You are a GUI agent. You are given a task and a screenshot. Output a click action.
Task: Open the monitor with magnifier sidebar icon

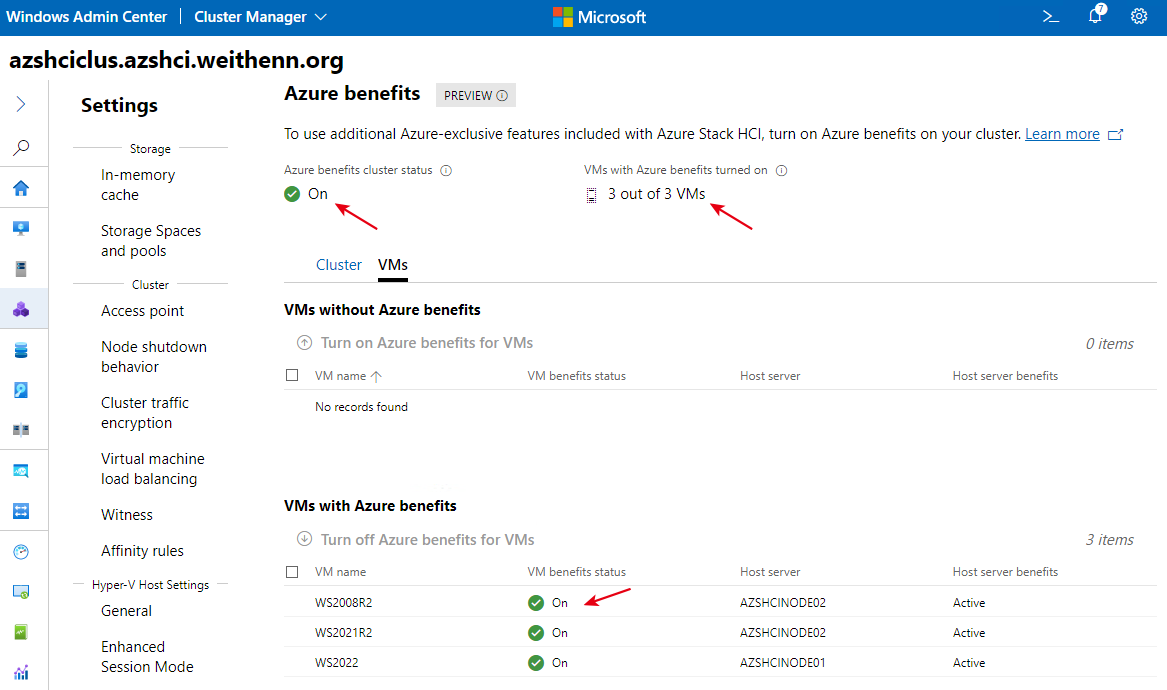pos(21,470)
